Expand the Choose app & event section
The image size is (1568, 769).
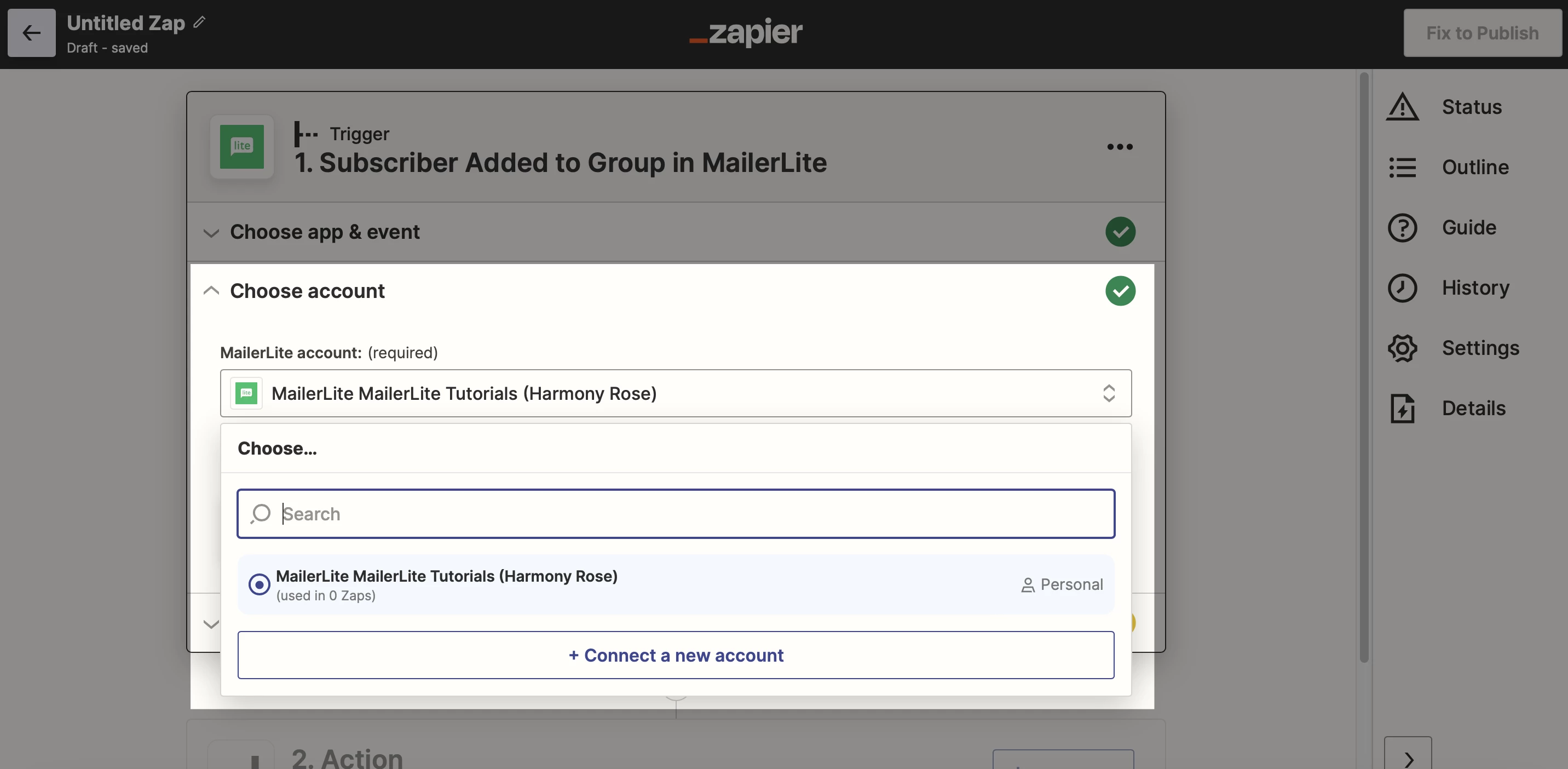click(211, 233)
